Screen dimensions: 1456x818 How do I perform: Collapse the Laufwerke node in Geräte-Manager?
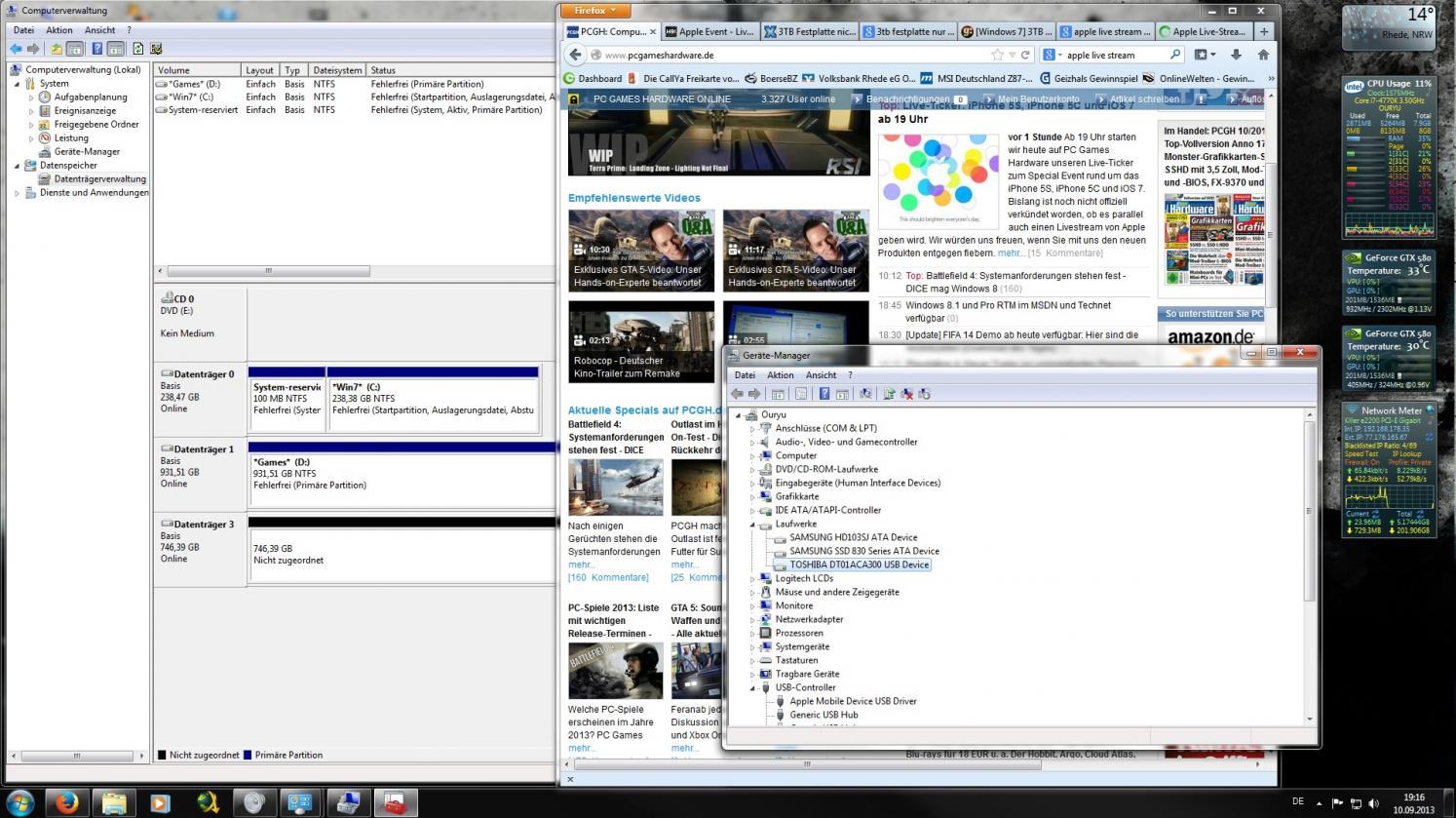tap(752, 525)
